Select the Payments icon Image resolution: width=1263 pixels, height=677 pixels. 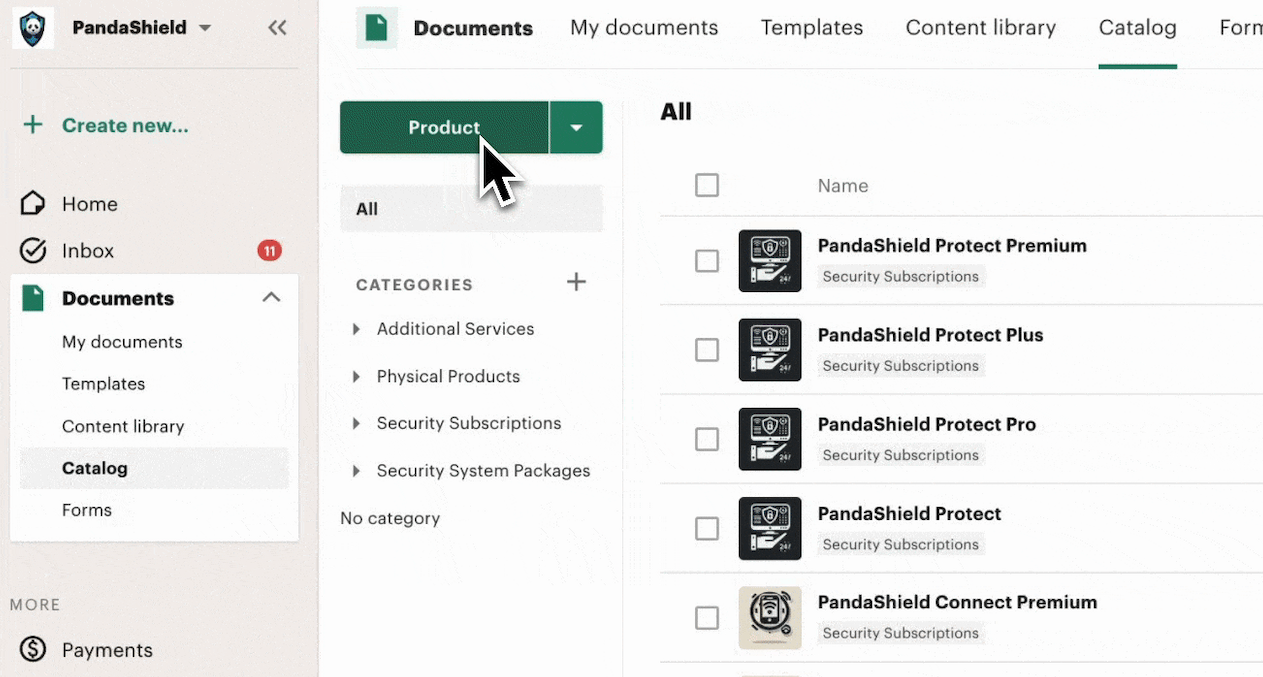tap(32, 649)
